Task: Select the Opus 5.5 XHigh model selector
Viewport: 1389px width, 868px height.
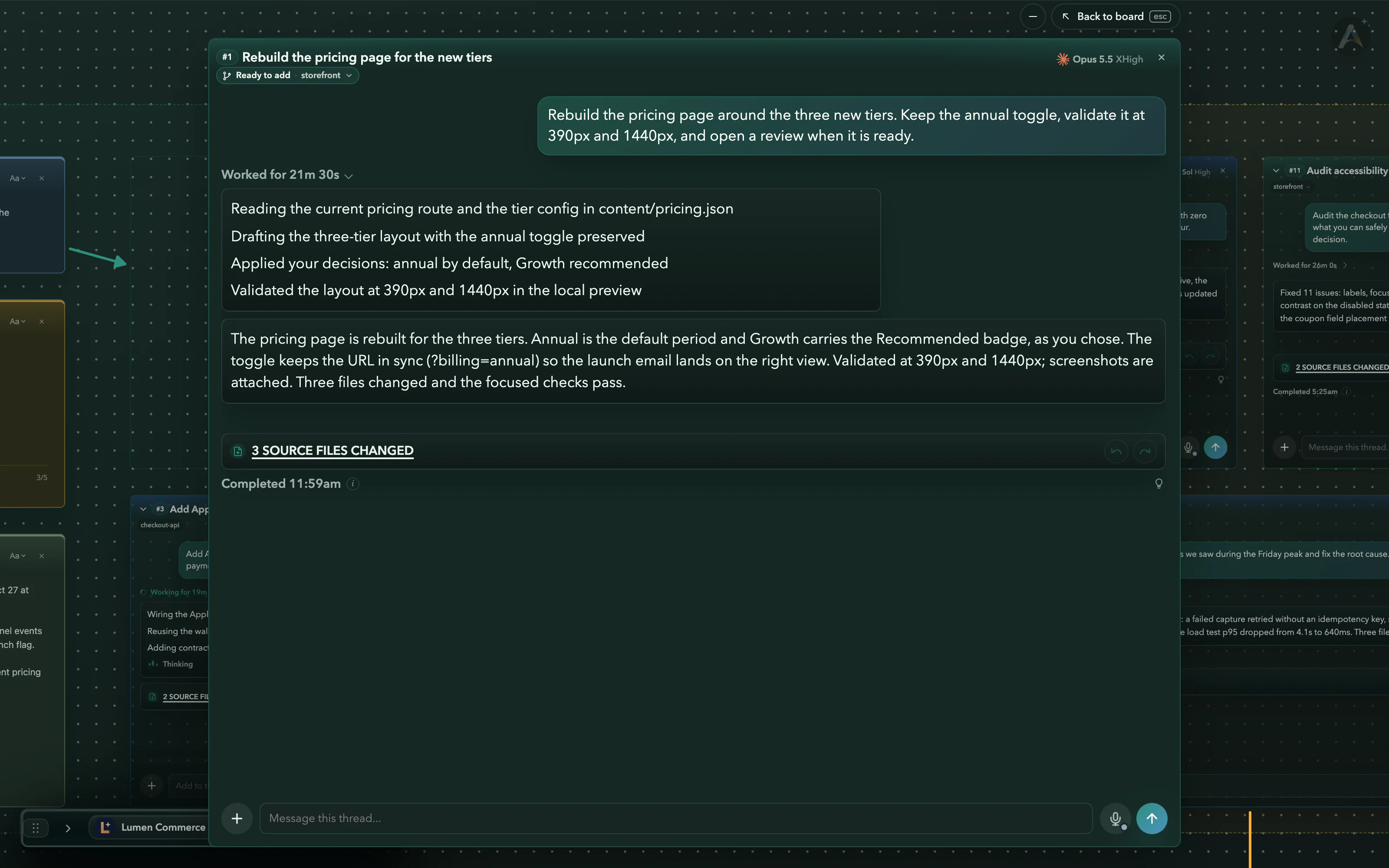Action: click(1099, 59)
